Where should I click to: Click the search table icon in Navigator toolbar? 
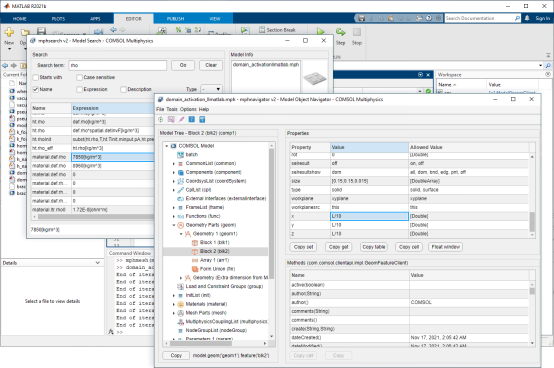coord(171,120)
